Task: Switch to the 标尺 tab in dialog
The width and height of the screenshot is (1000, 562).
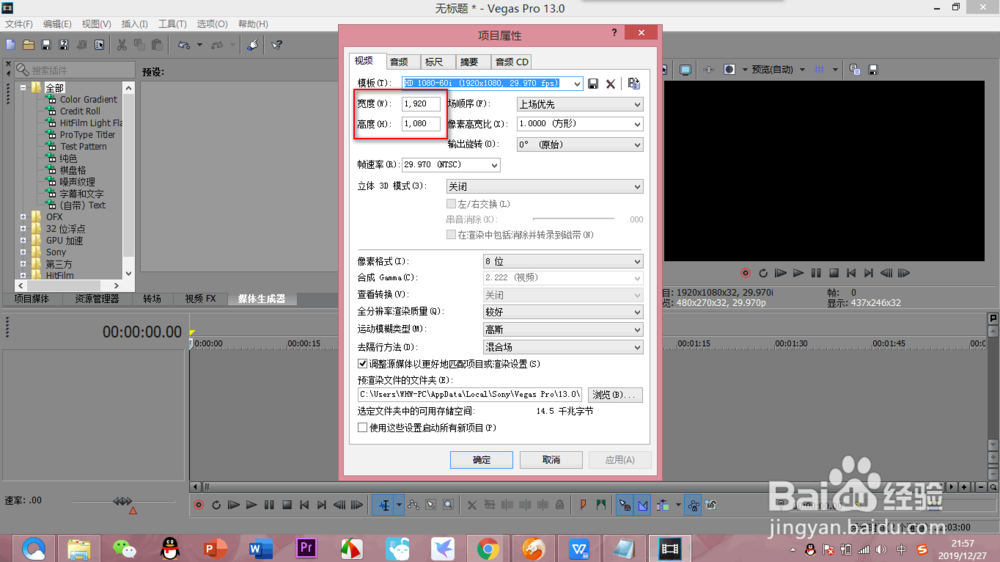Action: pos(434,62)
